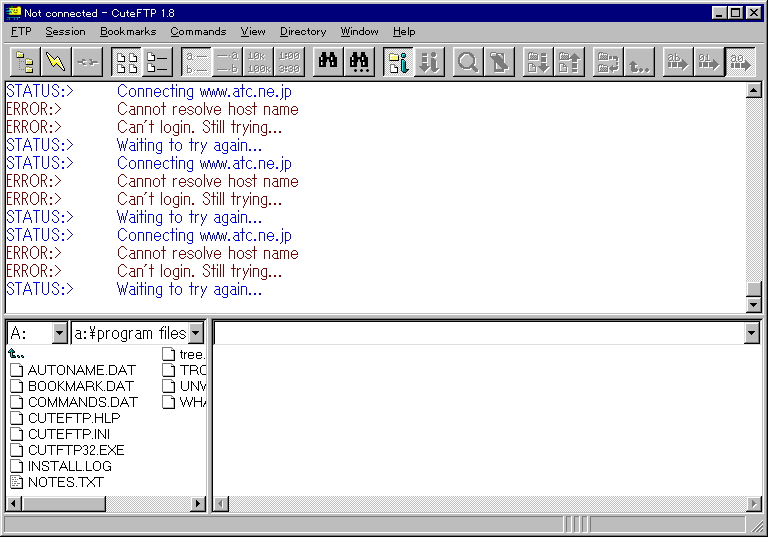Expand the remote directory path dropdown
Image resolution: width=768 pixels, height=537 pixels.
click(752, 333)
